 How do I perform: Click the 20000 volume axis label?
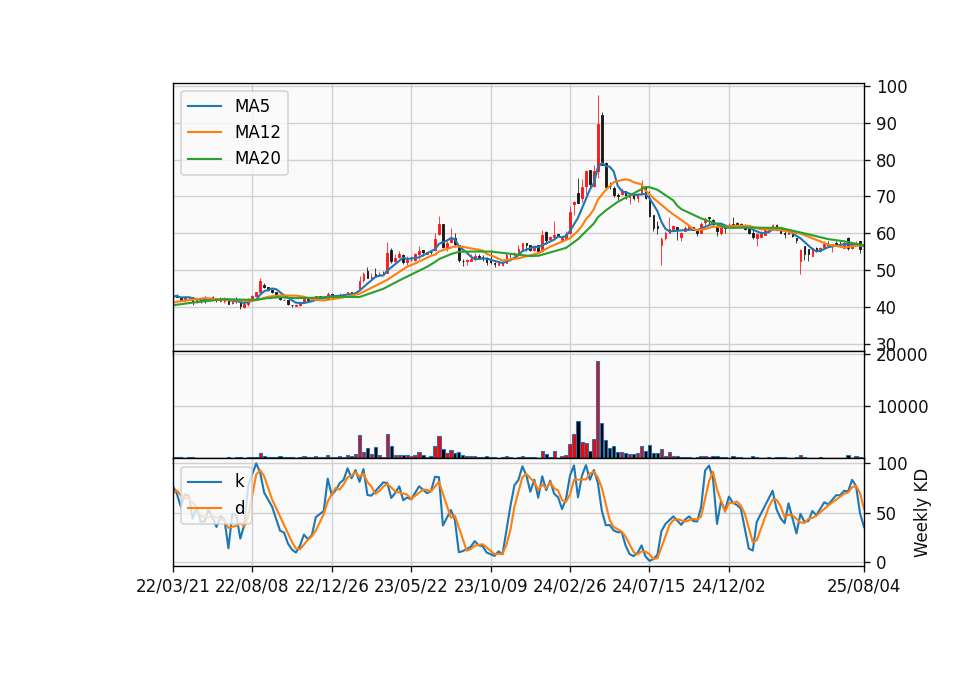(x=902, y=355)
